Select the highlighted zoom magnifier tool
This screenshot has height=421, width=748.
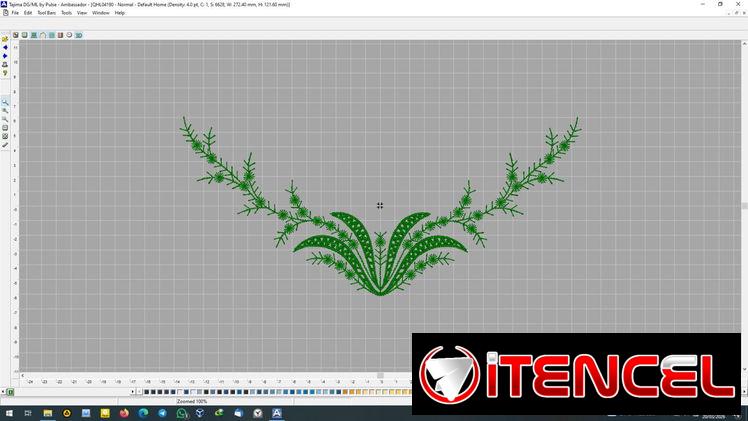[x=5, y=103]
